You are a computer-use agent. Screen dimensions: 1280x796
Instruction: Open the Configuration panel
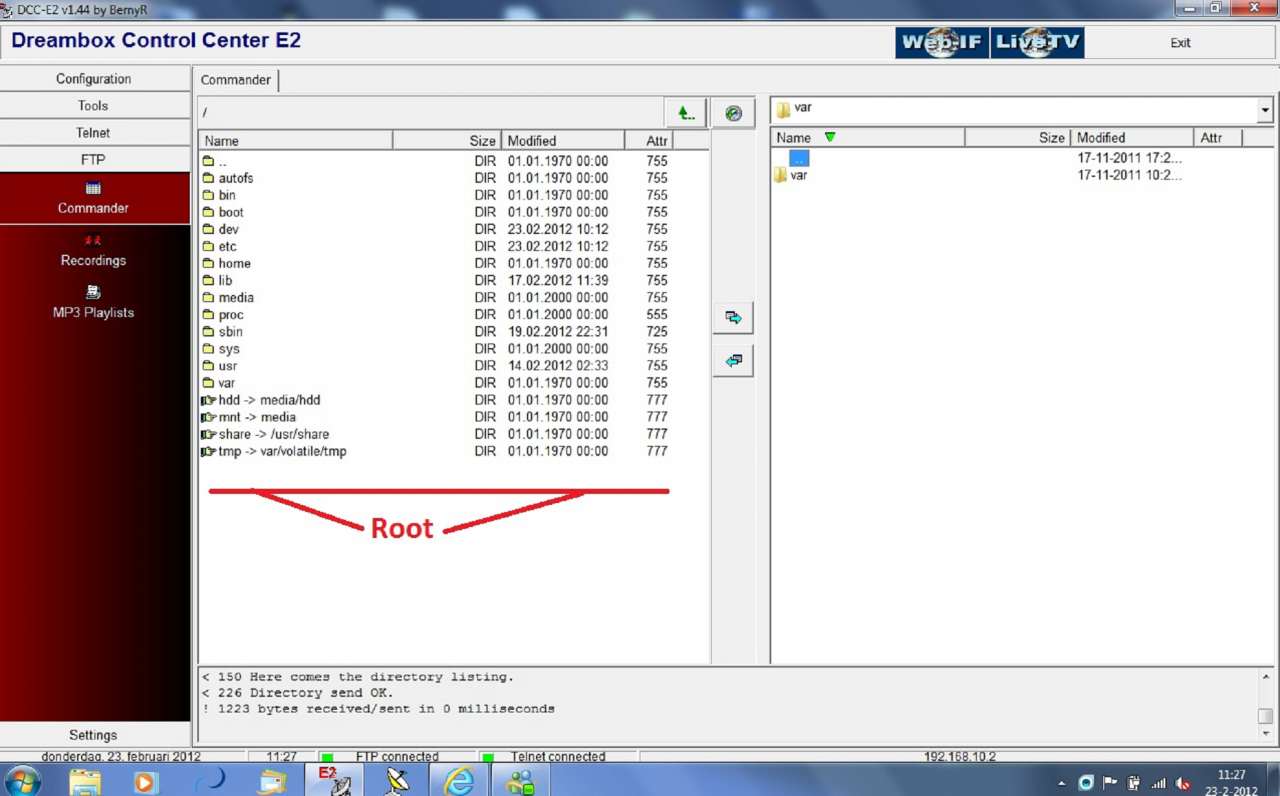click(93, 79)
